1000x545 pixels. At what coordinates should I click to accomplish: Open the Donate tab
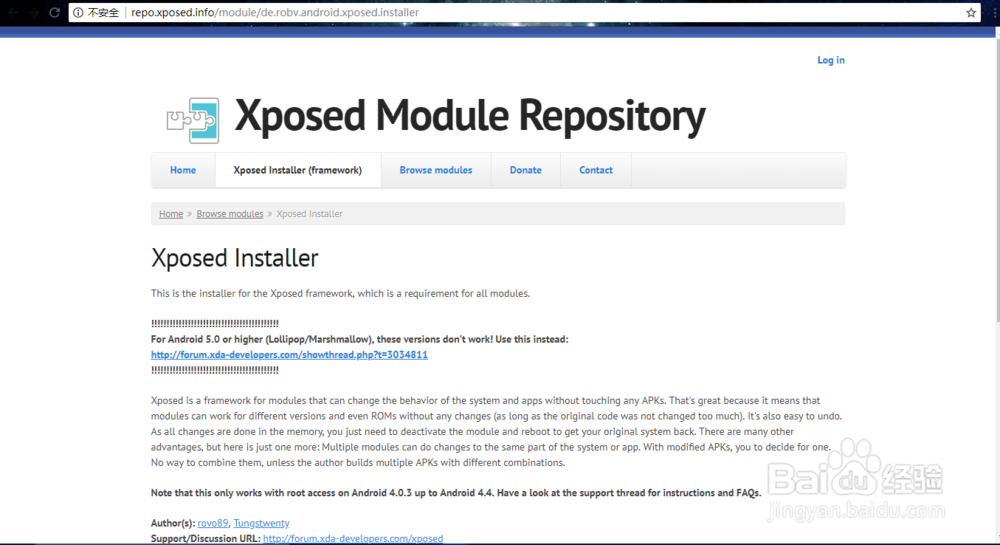tap(526, 170)
